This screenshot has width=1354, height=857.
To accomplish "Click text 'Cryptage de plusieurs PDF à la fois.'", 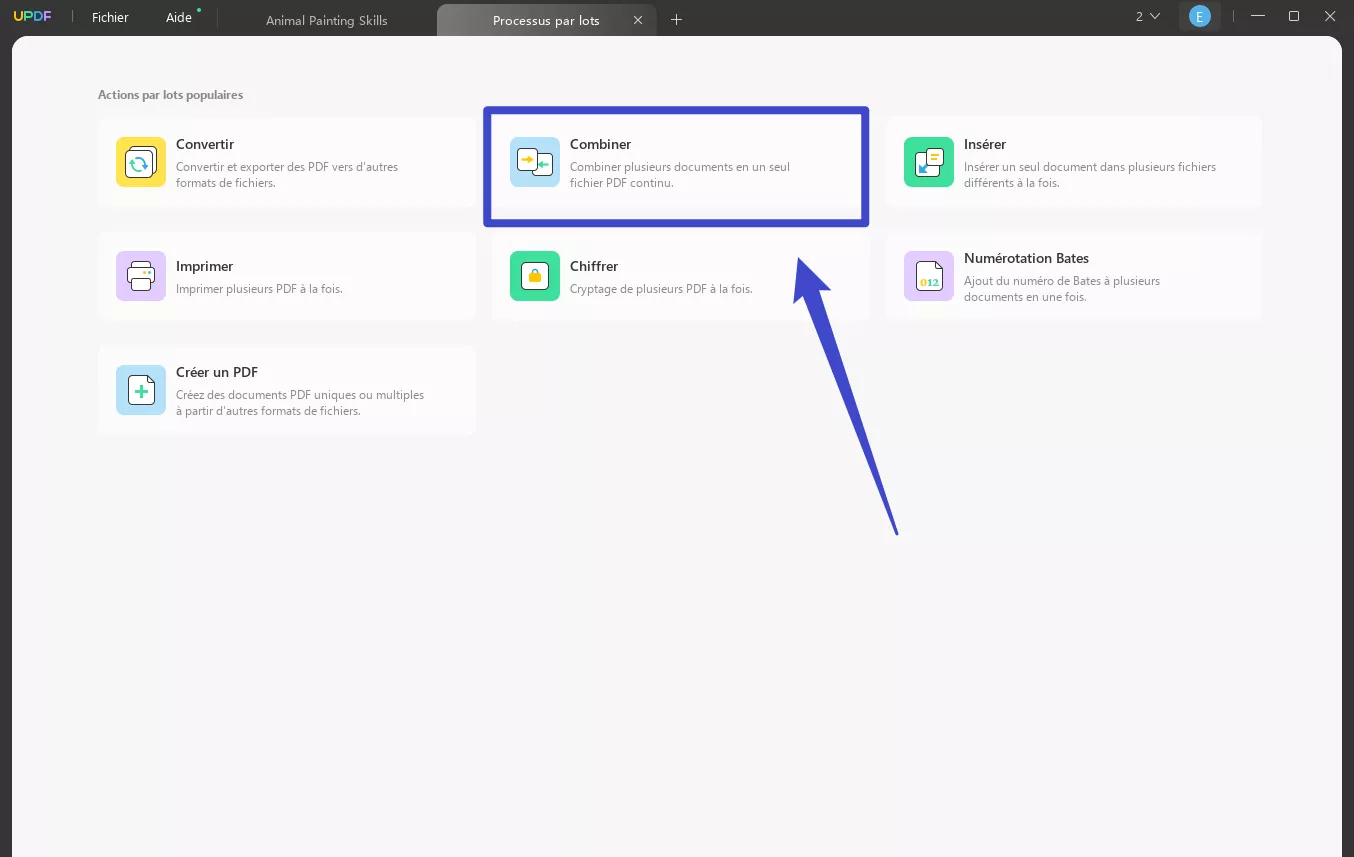I will click(661, 289).
